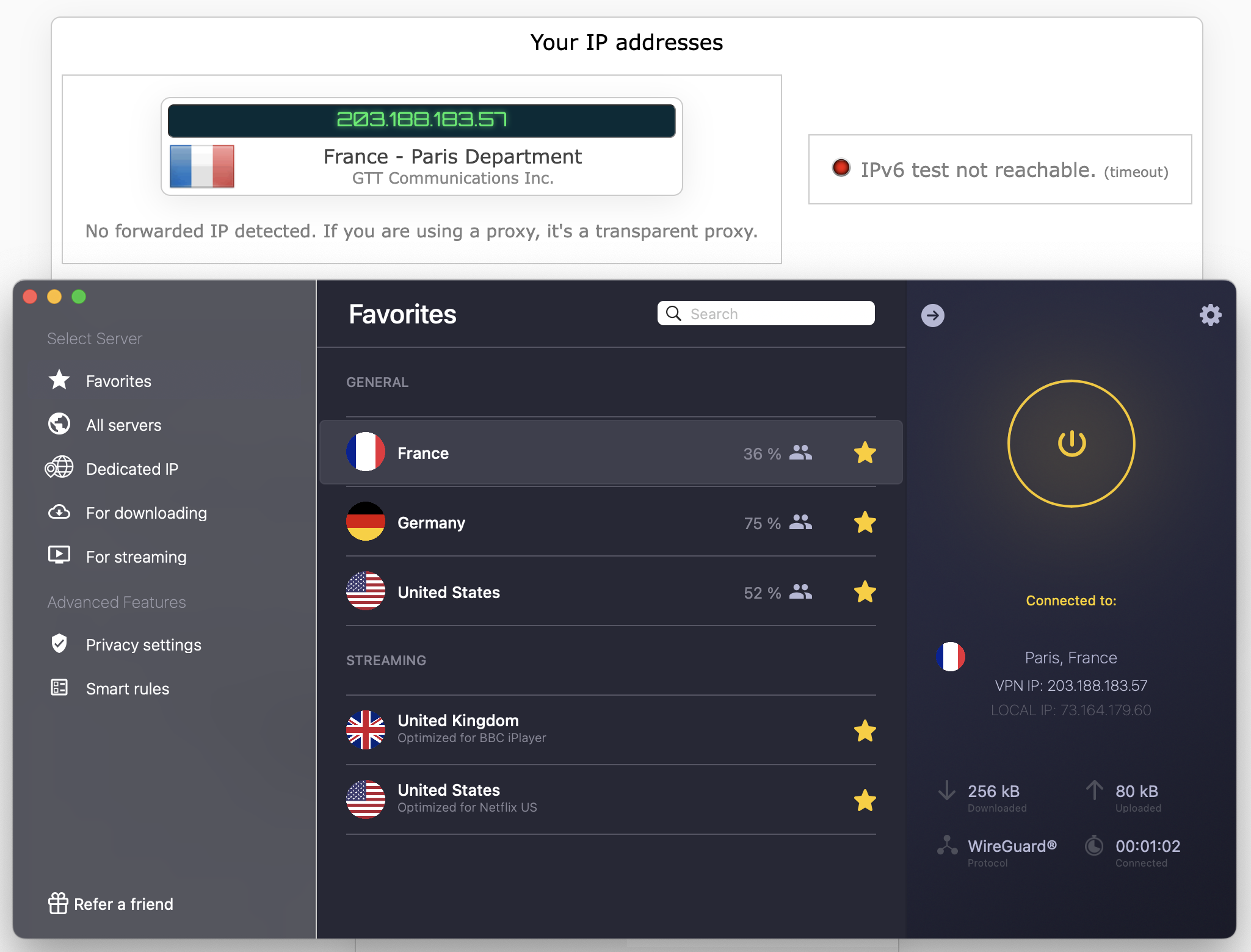Open Smart rules feature
This screenshot has width=1251, height=952.
click(128, 689)
